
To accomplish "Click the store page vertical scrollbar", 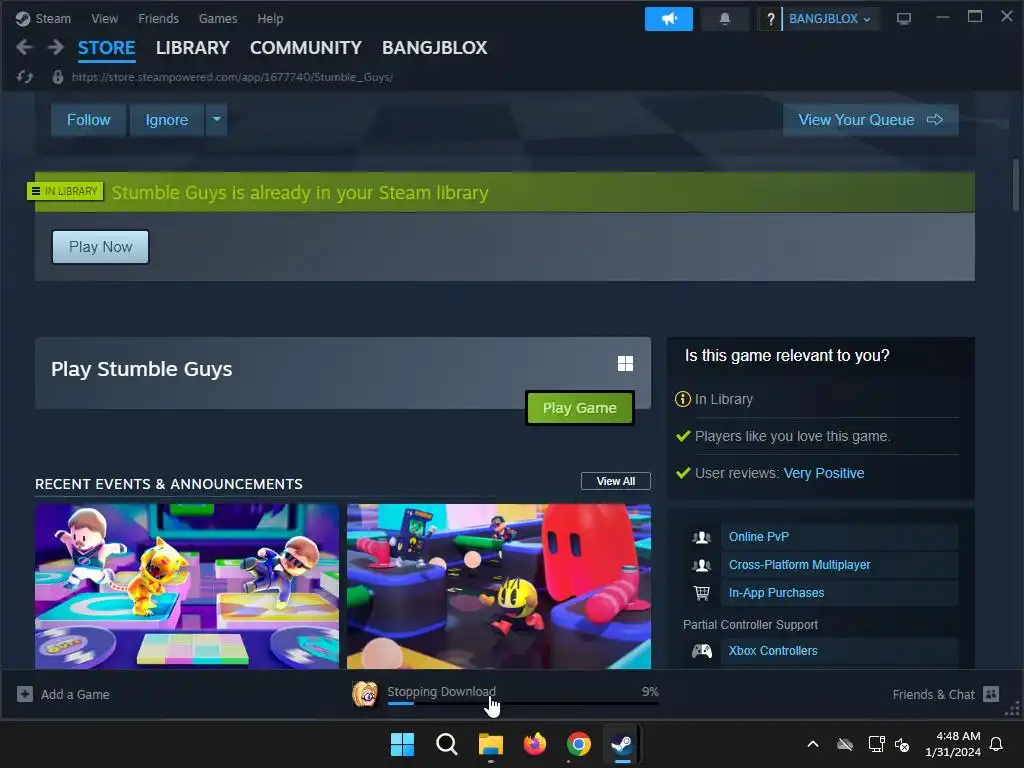I will pyautogui.click(x=1016, y=185).
